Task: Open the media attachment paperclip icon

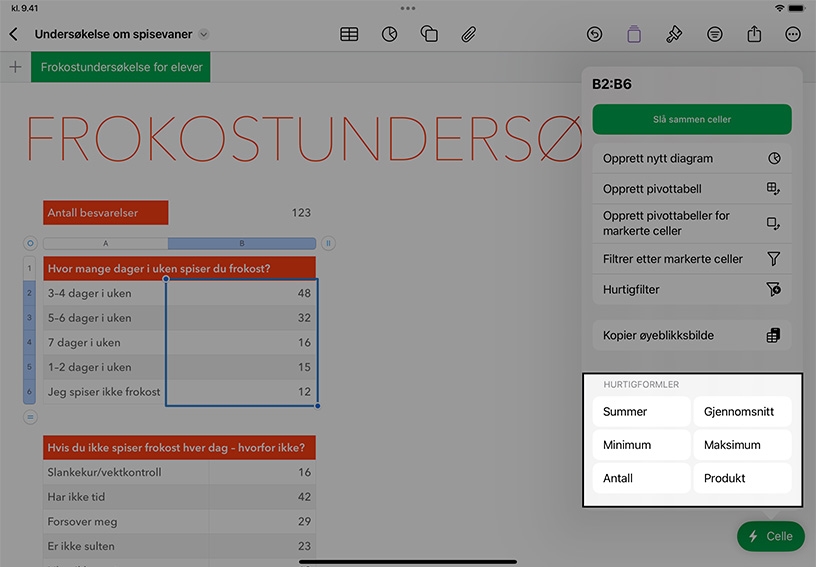Action: pyautogui.click(x=468, y=34)
